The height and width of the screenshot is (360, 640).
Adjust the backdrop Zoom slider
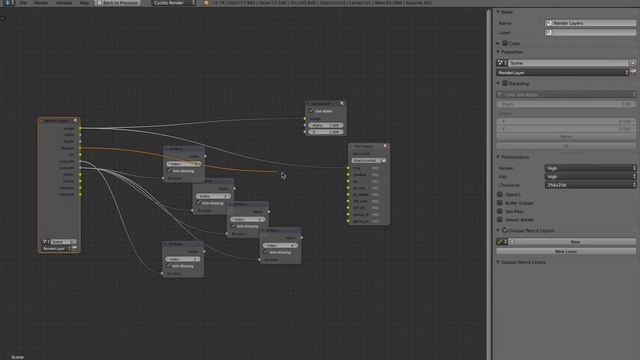pyautogui.click(x=566, y=104)
